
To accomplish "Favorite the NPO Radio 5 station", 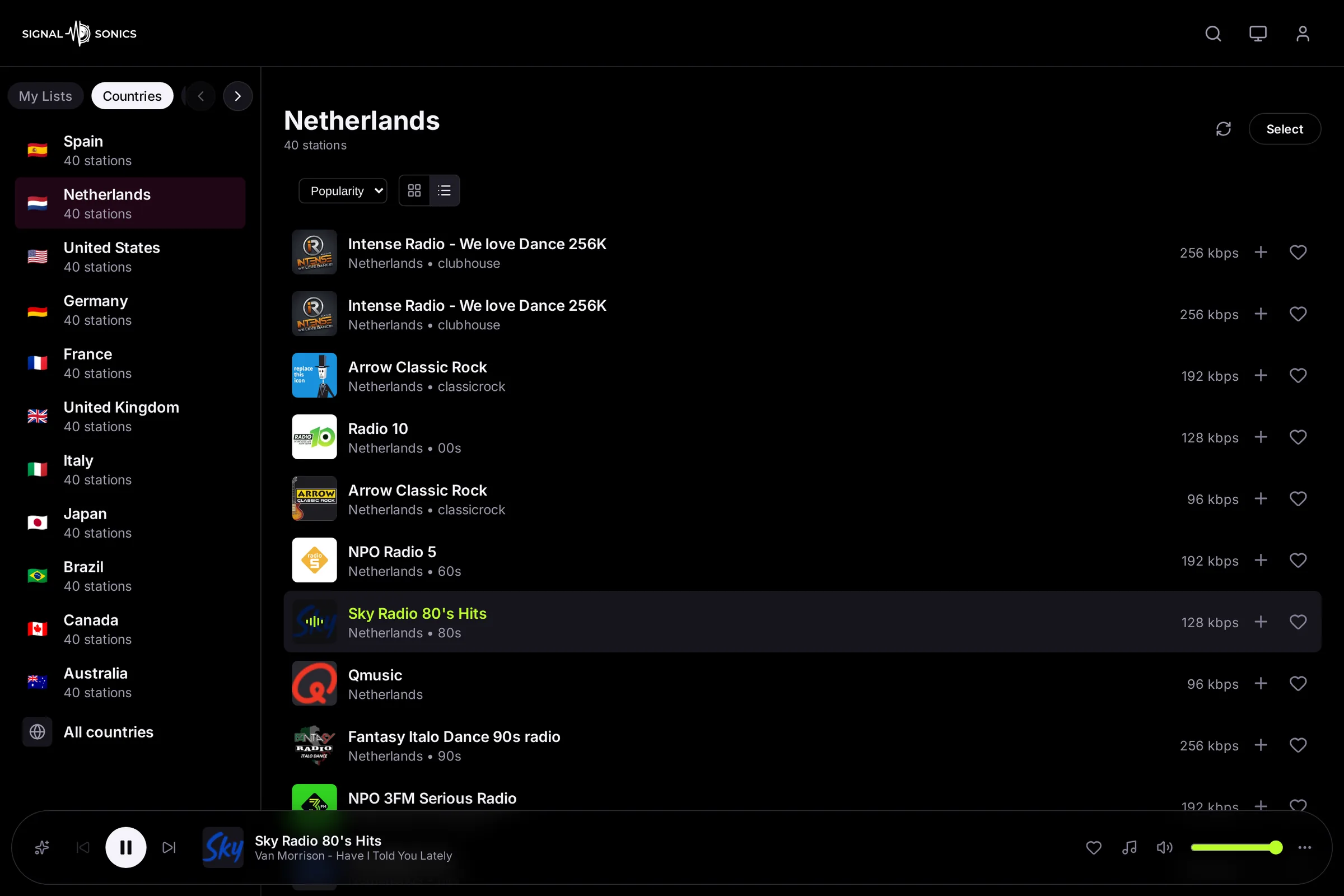I will 1298,561.
